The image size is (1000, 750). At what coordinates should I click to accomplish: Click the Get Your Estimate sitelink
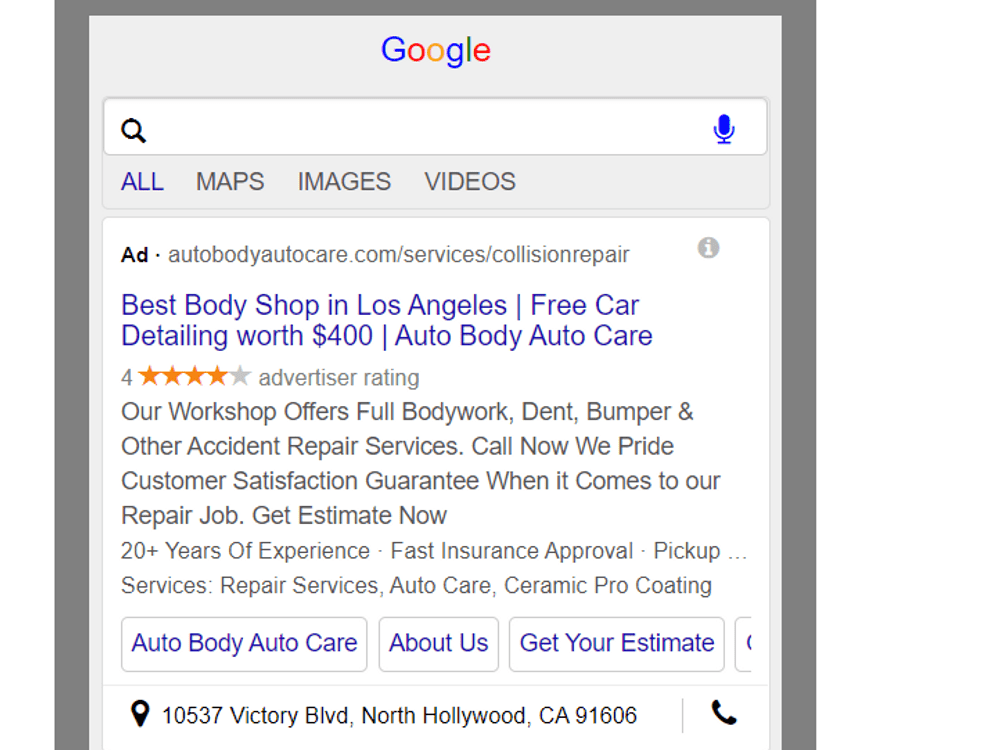pyautogui.click(x=617, y=643)
